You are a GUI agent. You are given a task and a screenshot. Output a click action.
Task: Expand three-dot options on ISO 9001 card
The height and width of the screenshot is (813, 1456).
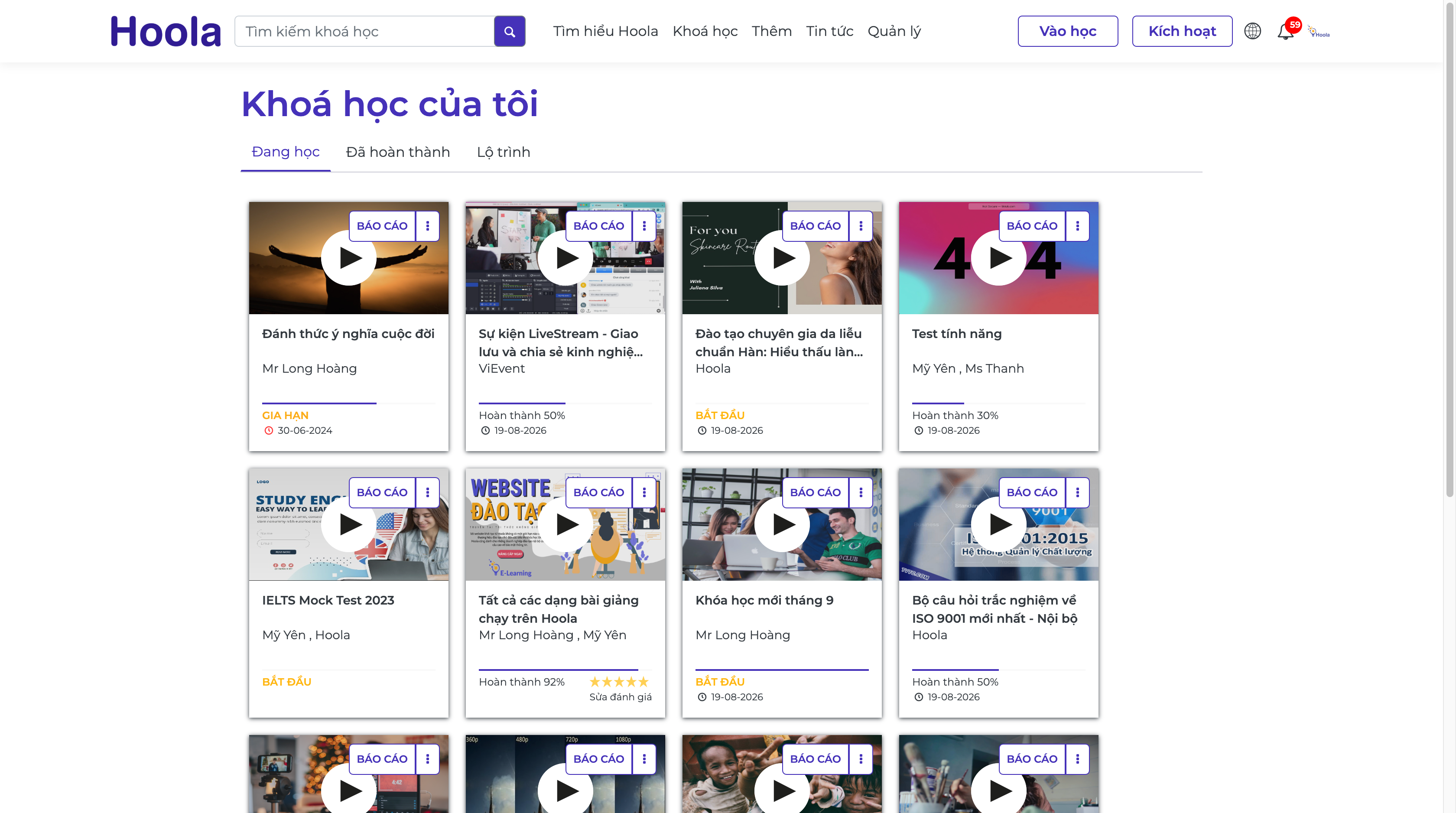tap(1077, 492)
